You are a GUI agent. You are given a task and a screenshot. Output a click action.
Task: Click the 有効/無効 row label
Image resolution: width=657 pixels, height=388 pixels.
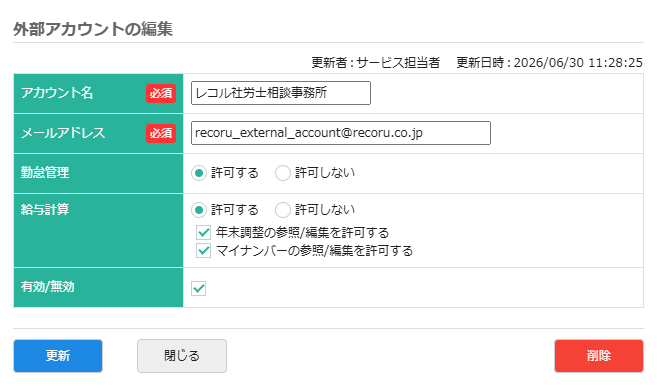click(x=48, y=287)
